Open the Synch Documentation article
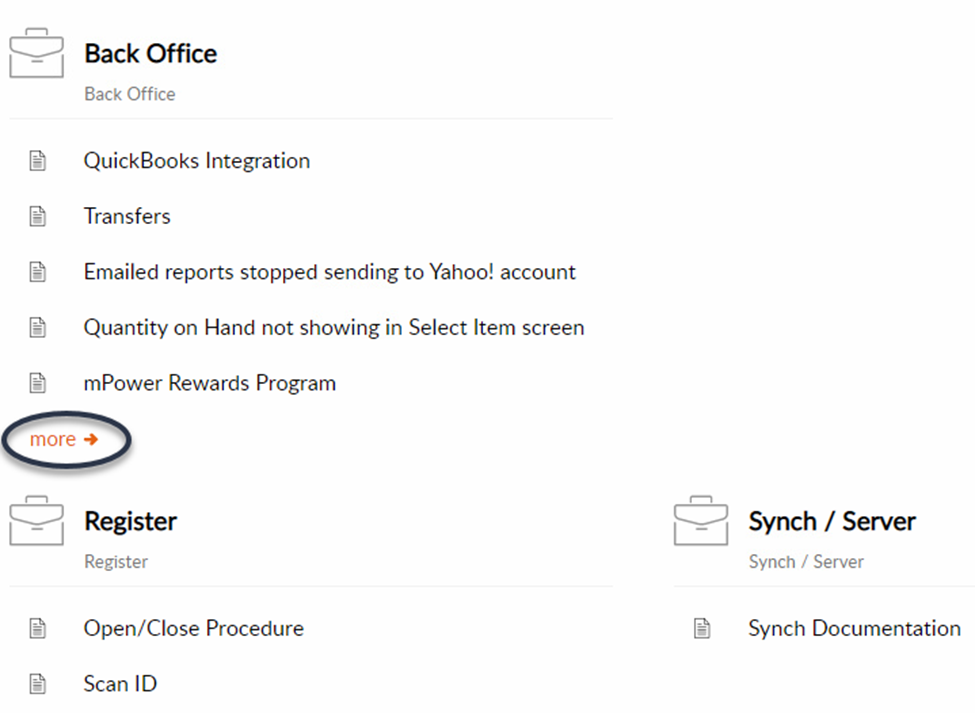This screenshot has height=713, width=975. coord(854,628)
